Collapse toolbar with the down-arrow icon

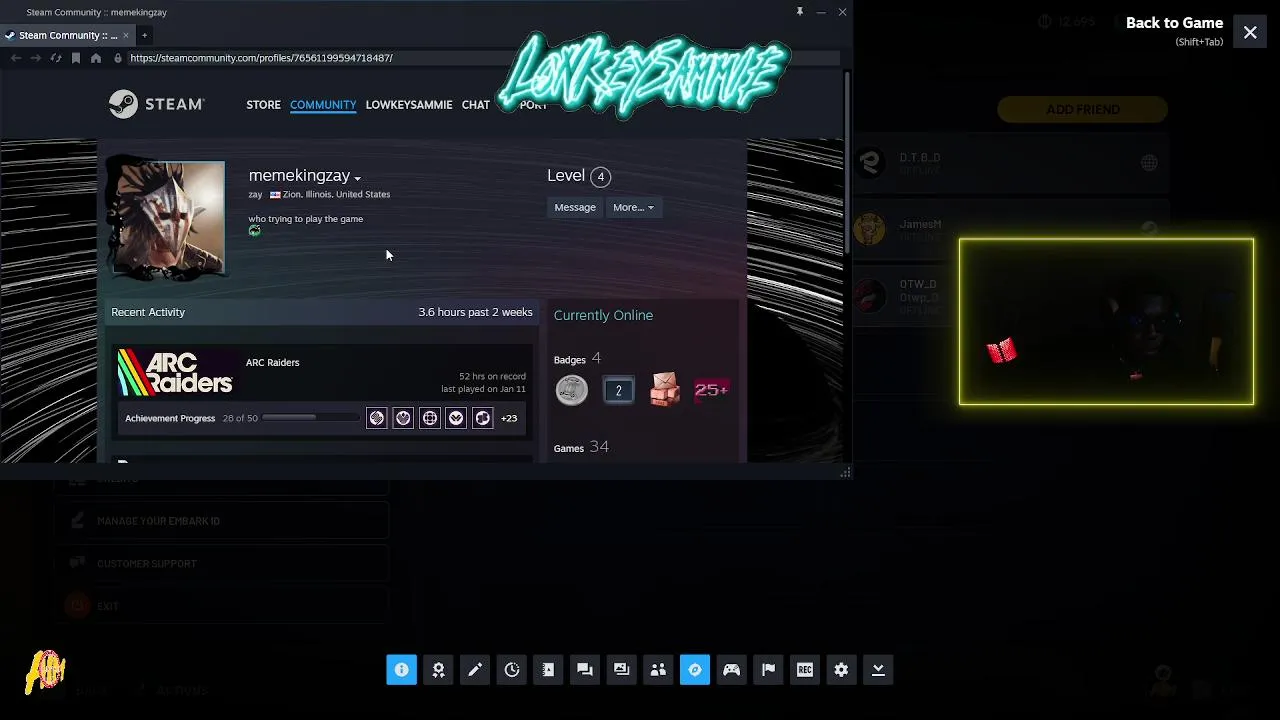(x=878, y=670)
